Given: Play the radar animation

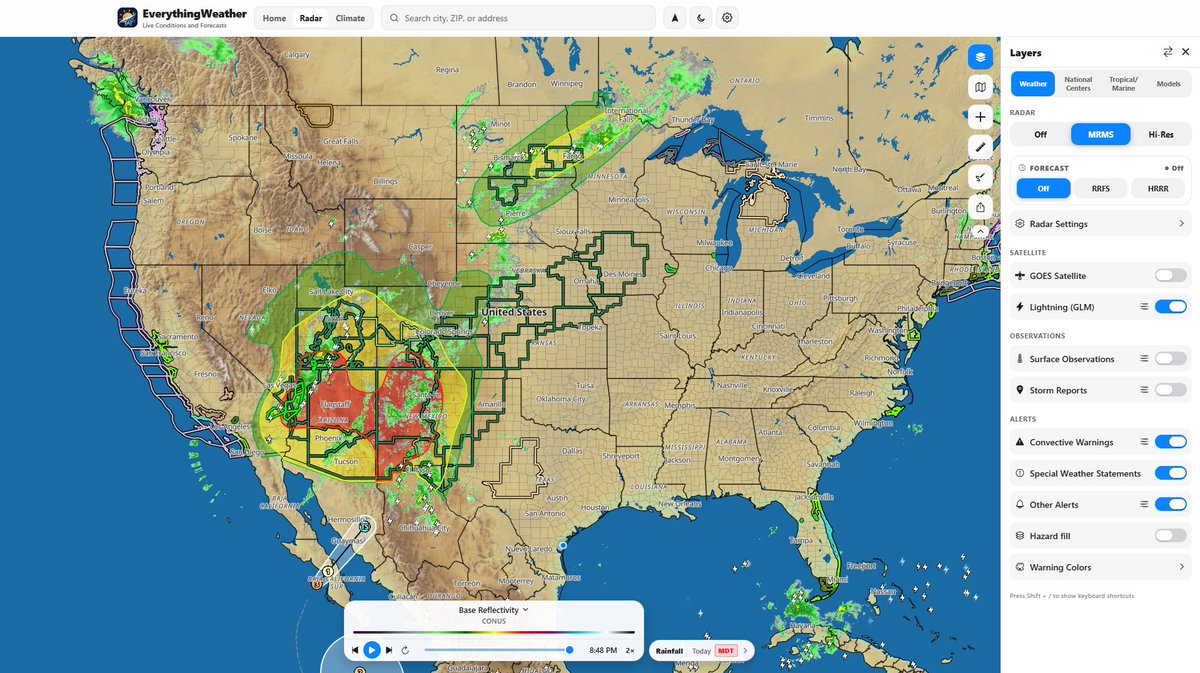Looking at the screenshot, I should click(371, 650).
